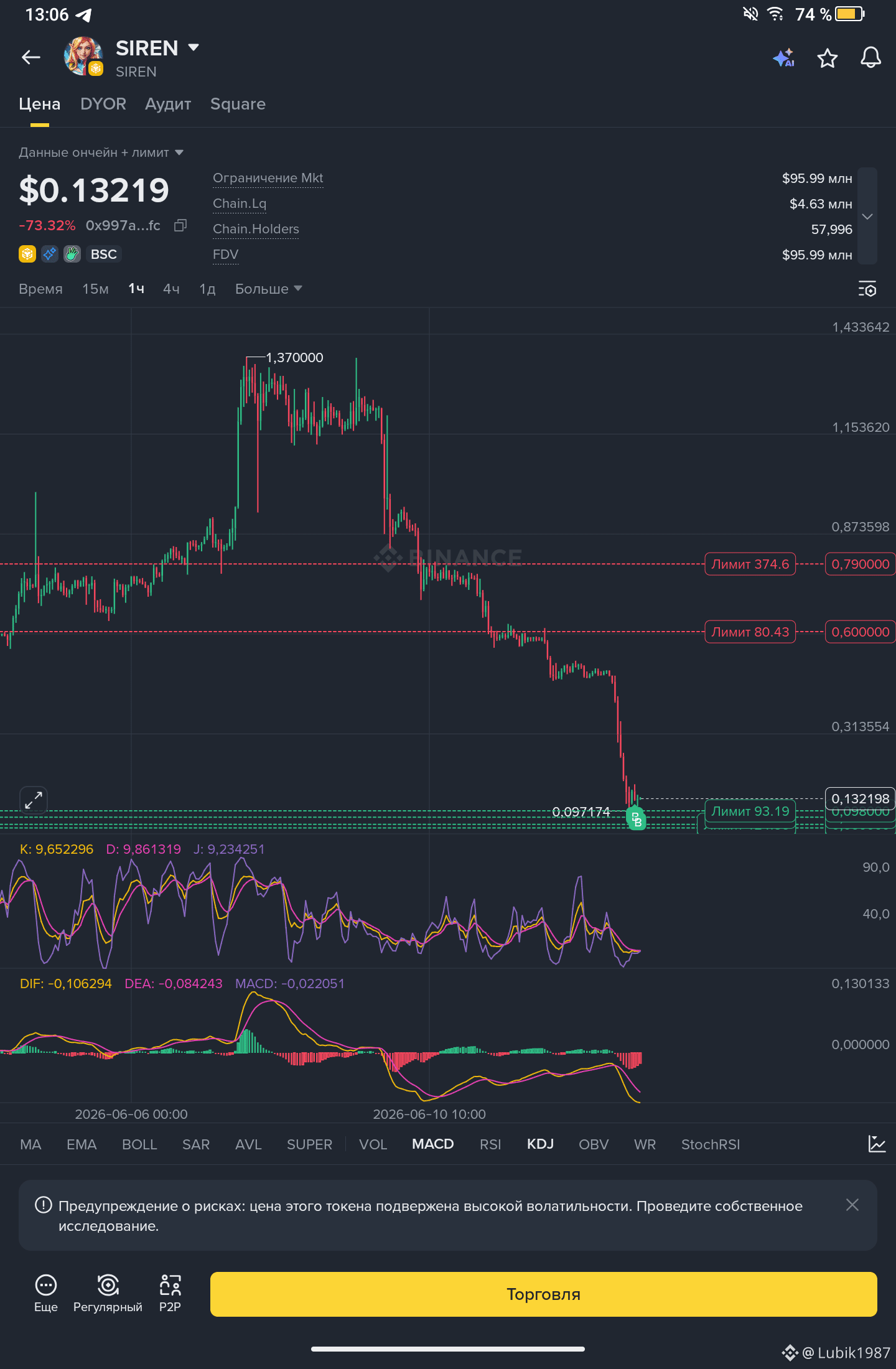Toggle the StochRSI indicator

(x=711, y=1144)
